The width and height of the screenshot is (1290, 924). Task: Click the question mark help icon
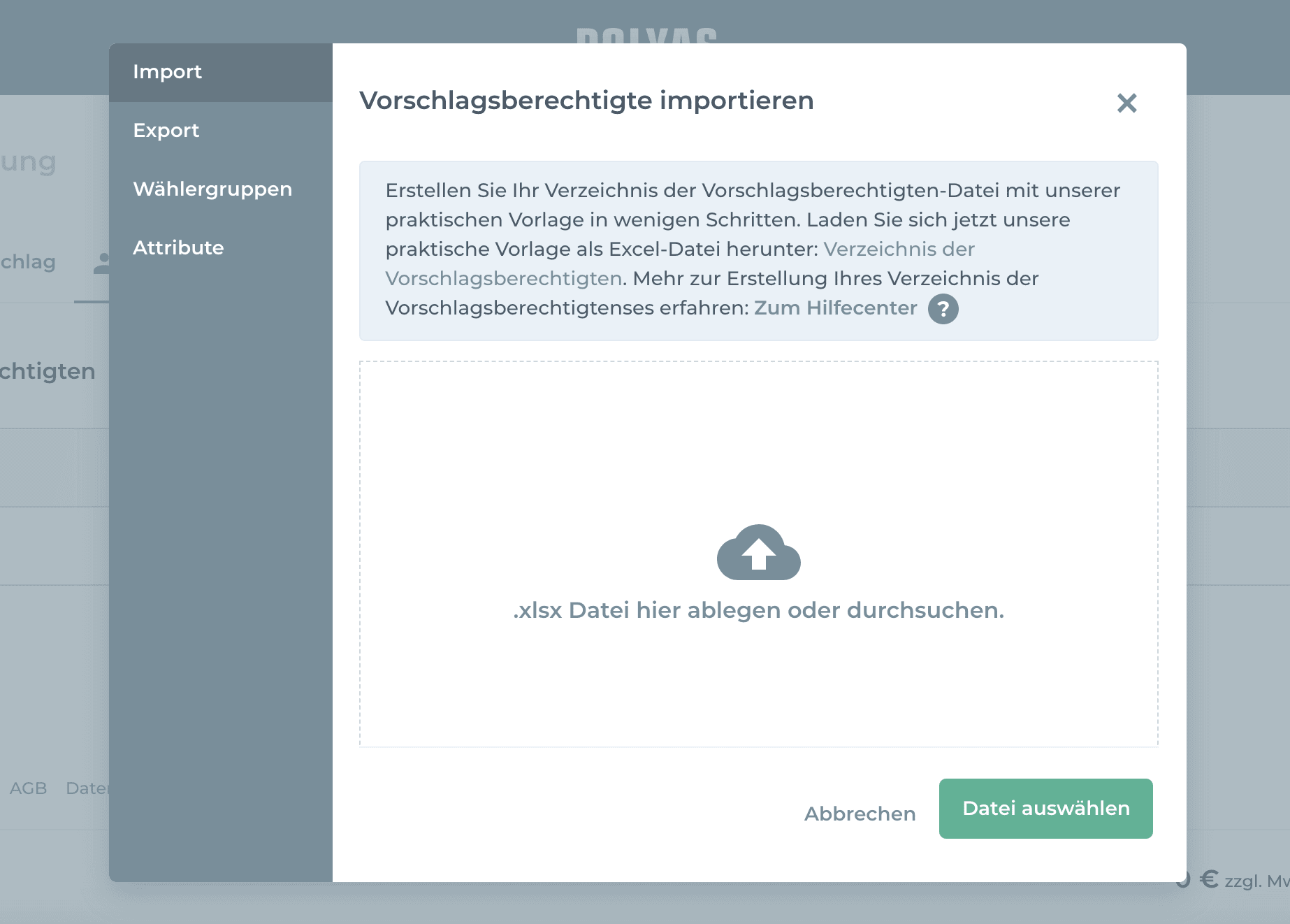click(x=943, y=309)
